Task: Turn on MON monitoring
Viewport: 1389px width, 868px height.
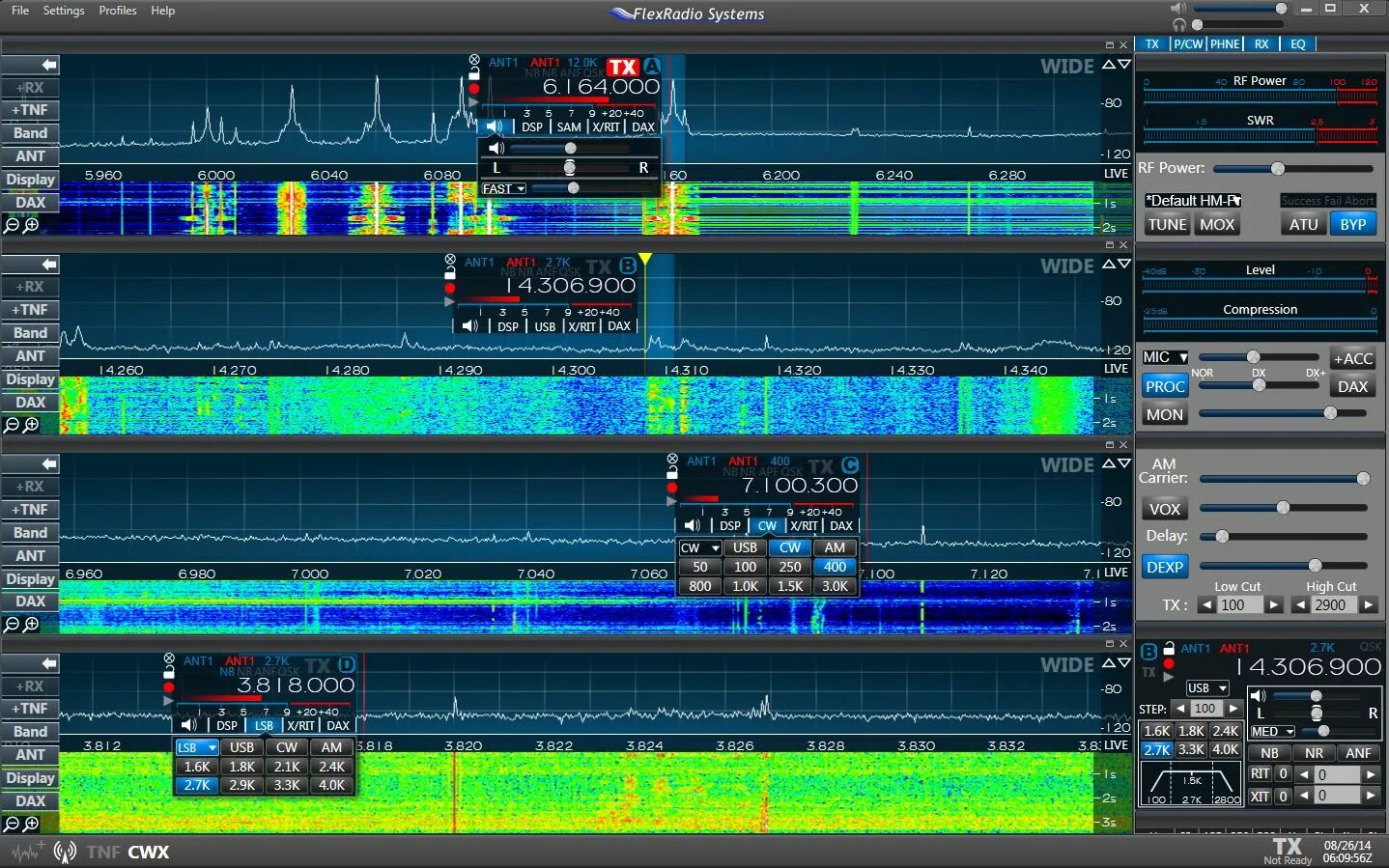Action: pyautogui.click(x=1164, y=414)
